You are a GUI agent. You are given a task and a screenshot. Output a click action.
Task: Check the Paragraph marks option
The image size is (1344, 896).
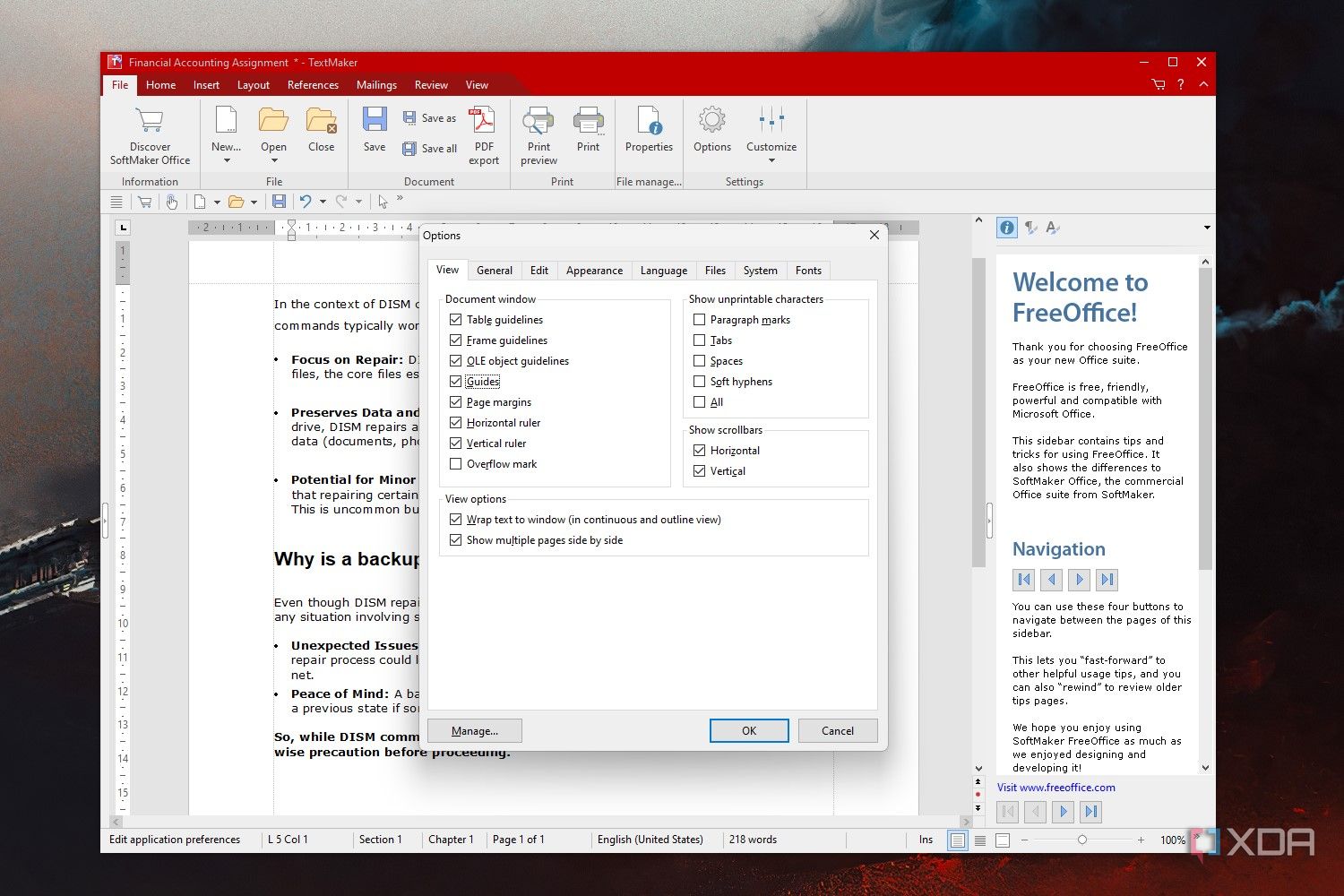[699, 319]
